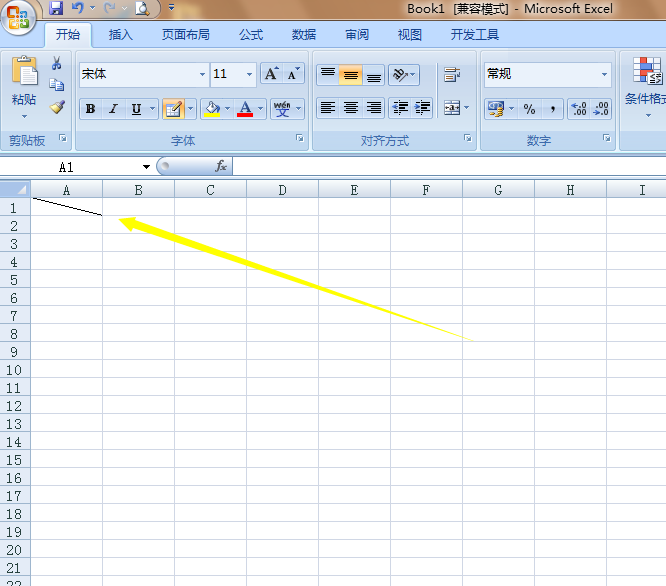Viewport: 666px width, 586px height.
Task: Activate the Format Painter brush
Action: (57, 107)
